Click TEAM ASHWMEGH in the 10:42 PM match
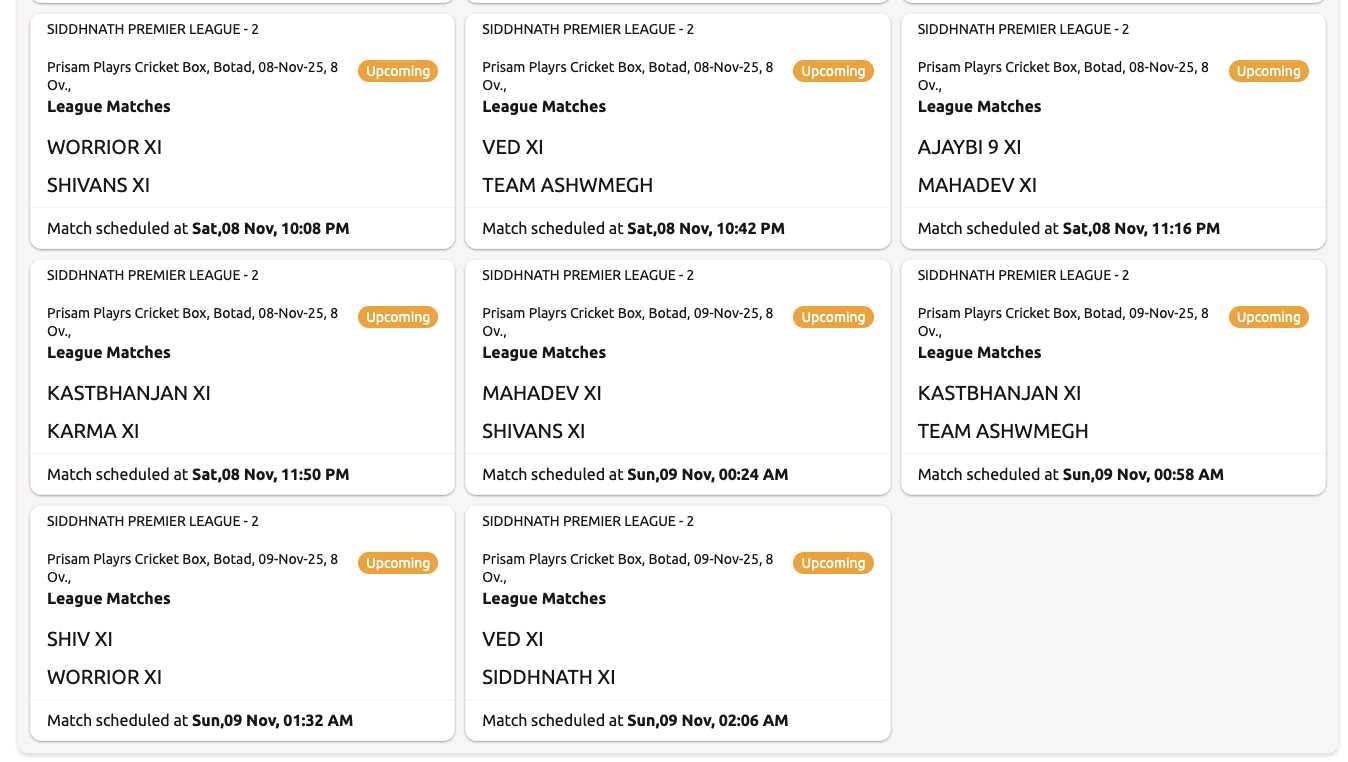1348x762 pixels. coord(567,185)
